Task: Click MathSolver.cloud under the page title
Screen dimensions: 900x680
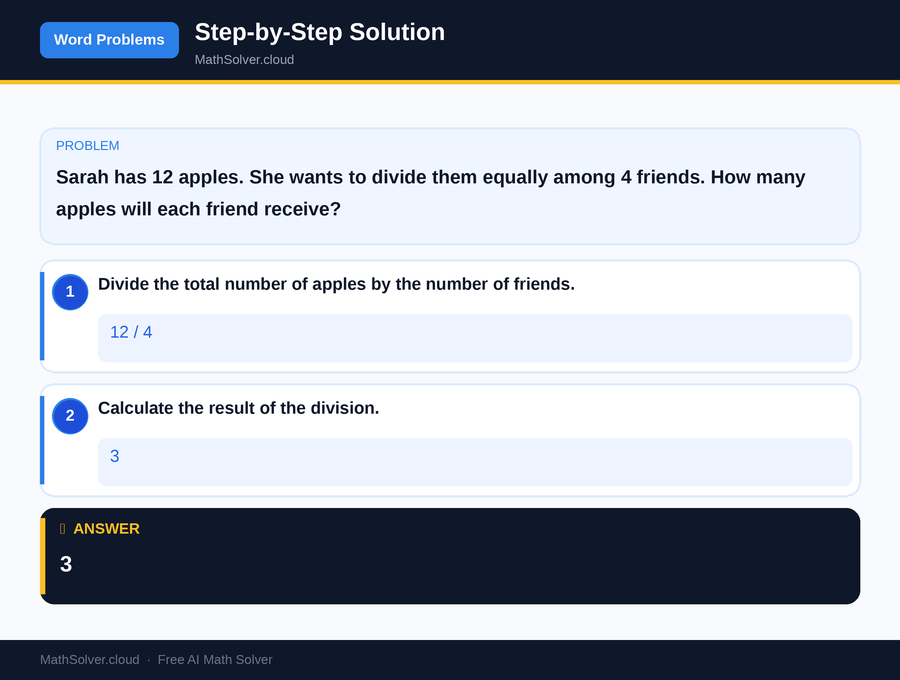Action: click(244, 59)
